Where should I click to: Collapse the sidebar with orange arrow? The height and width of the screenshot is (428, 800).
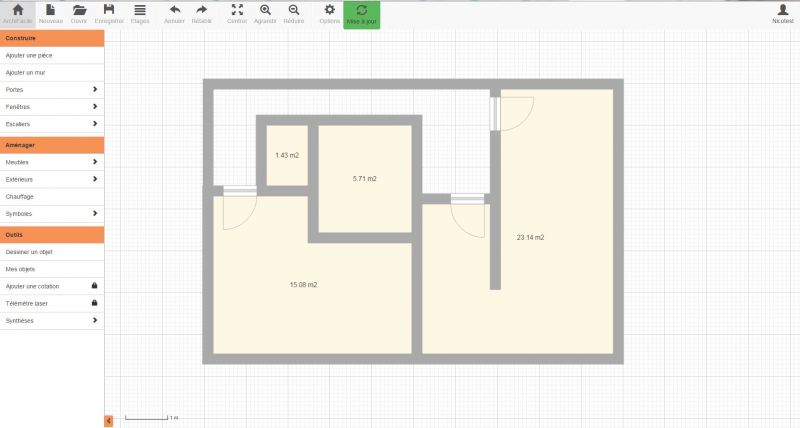(x=109, y=421)
